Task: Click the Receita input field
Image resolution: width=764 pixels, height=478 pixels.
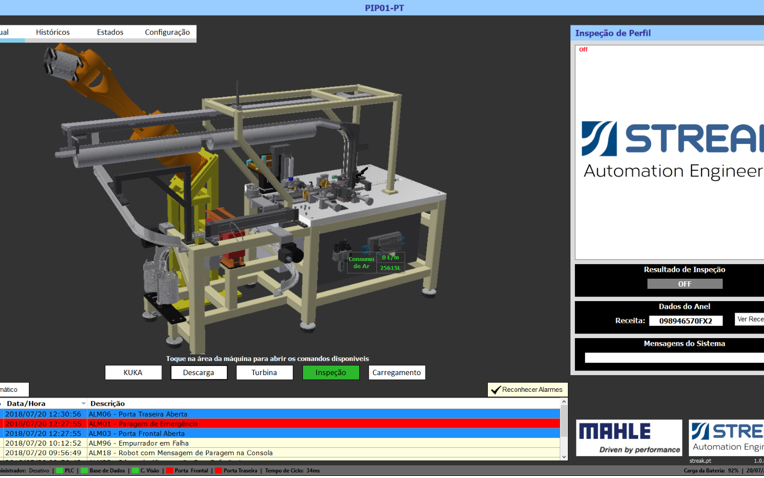Action: coord(686,321)
